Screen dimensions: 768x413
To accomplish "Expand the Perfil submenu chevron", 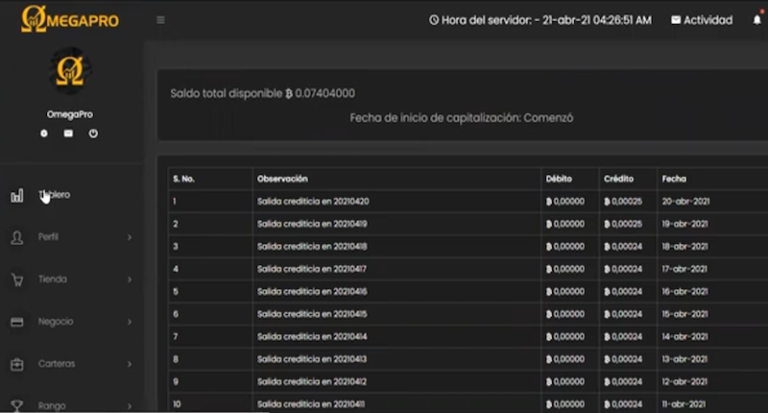I will point(130,238).
